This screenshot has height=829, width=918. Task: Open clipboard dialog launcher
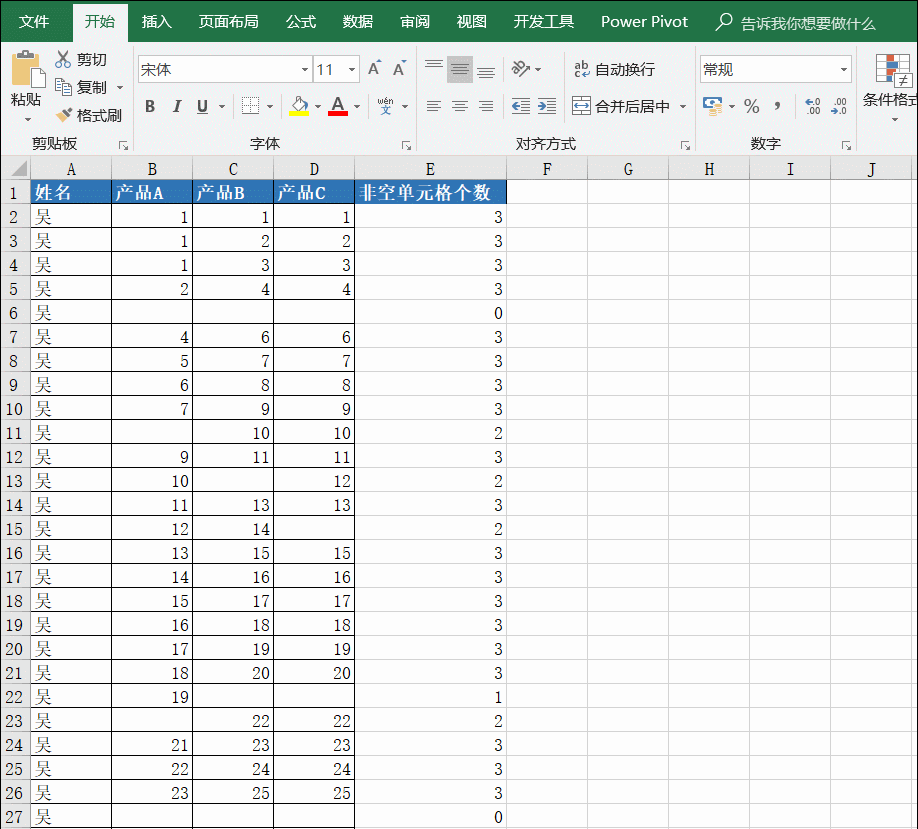pyautogui.click(x=123, y=145)
